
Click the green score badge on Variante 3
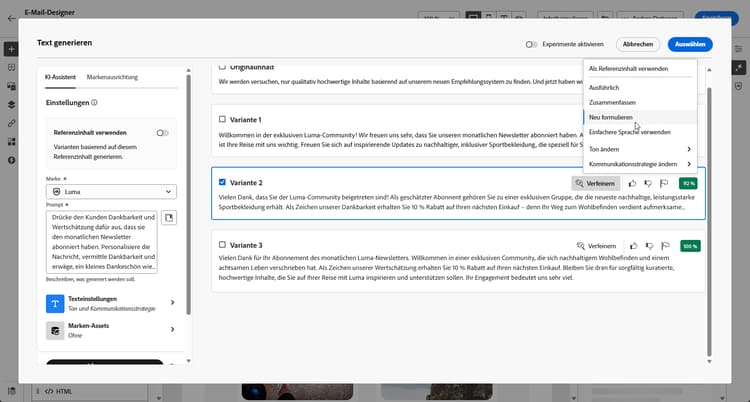pos(690,246)
